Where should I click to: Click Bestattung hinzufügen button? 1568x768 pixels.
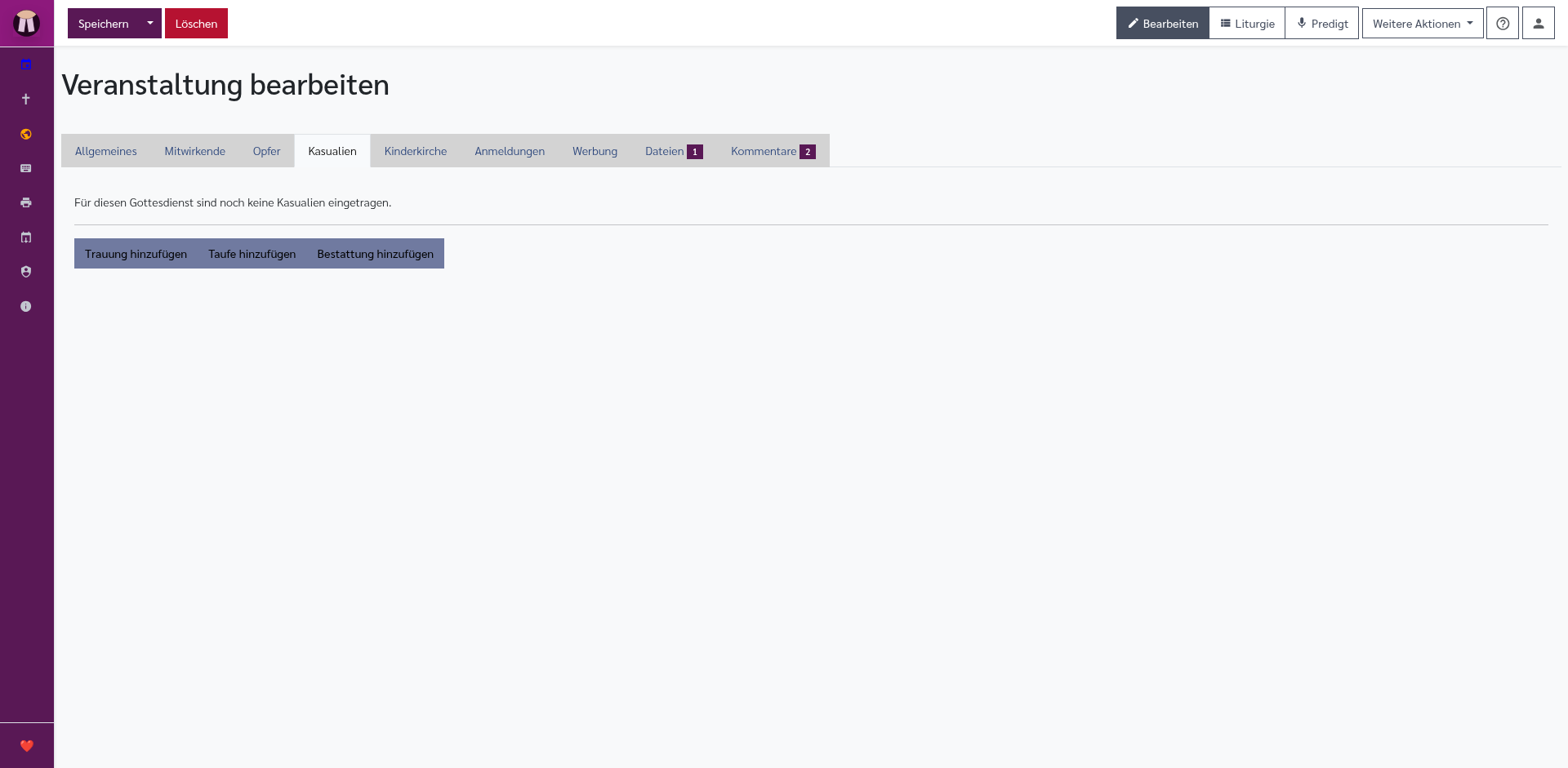click(375, 254)
